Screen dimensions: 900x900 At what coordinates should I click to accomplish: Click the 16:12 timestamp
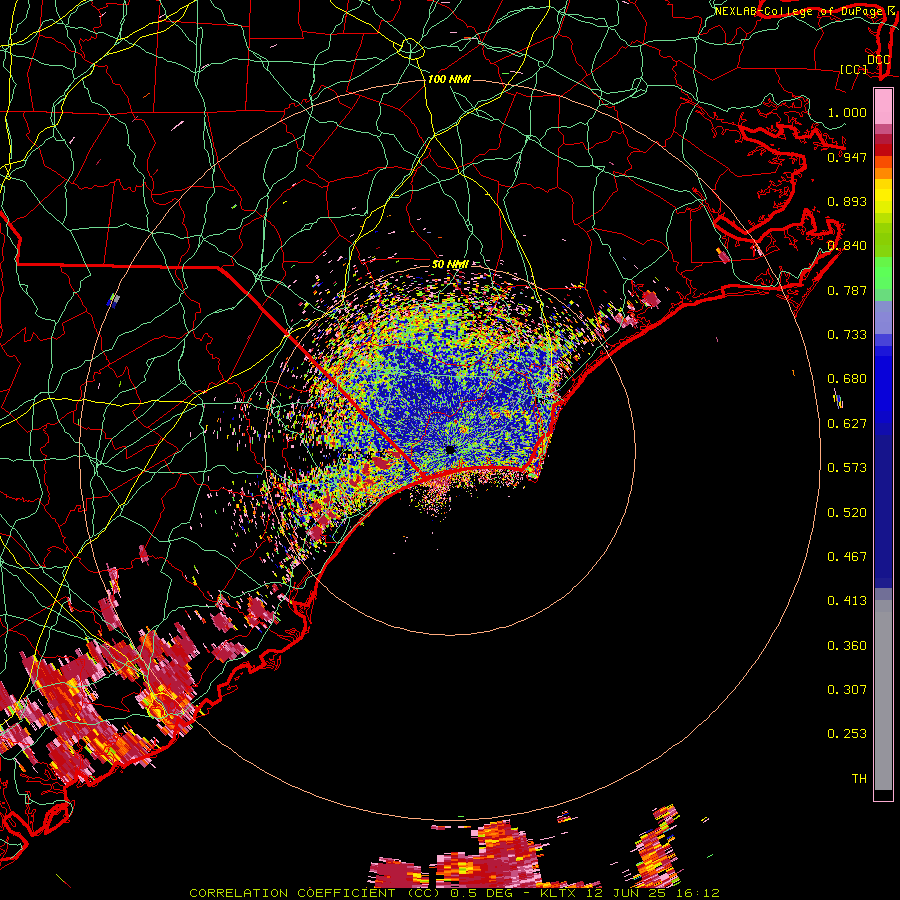(x=697, y=893)
